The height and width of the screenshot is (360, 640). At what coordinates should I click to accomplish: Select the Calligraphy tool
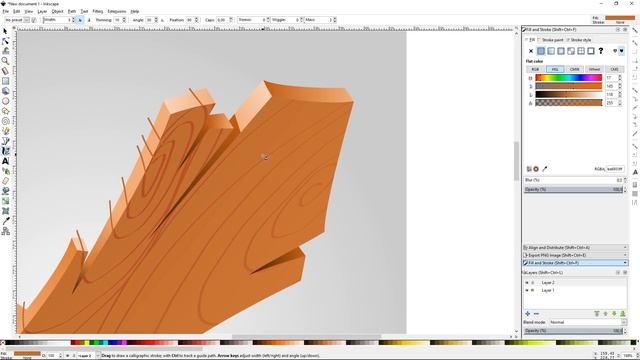pos(5,151)
